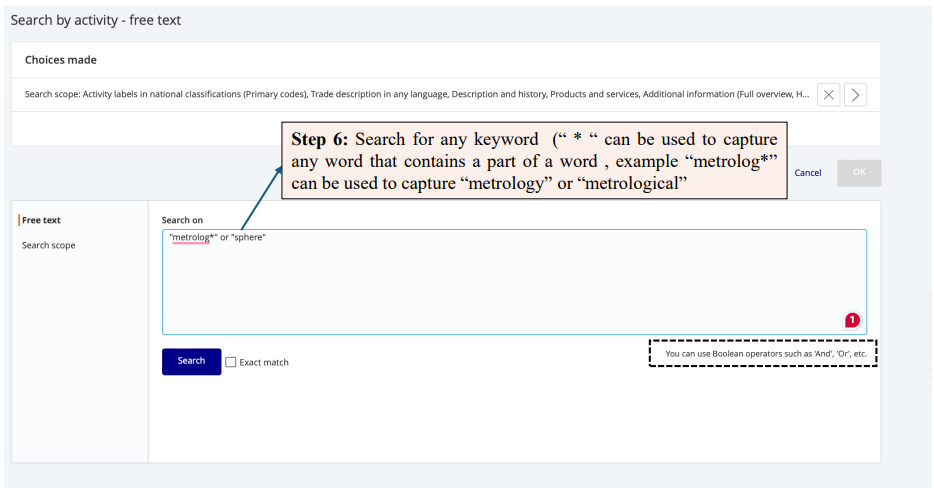
Task: Open search scope details with arrow icon
Action: [855, 95]
